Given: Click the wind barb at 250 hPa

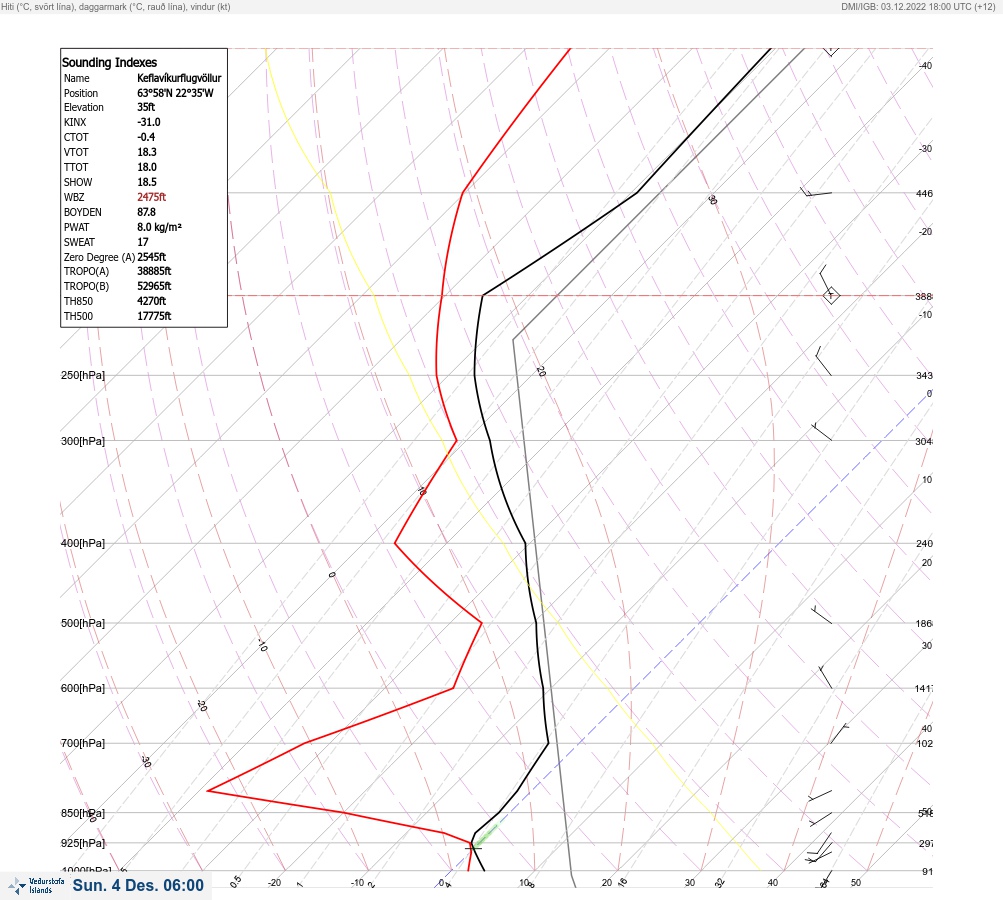Looking at the screenshot, I should 823,361.
